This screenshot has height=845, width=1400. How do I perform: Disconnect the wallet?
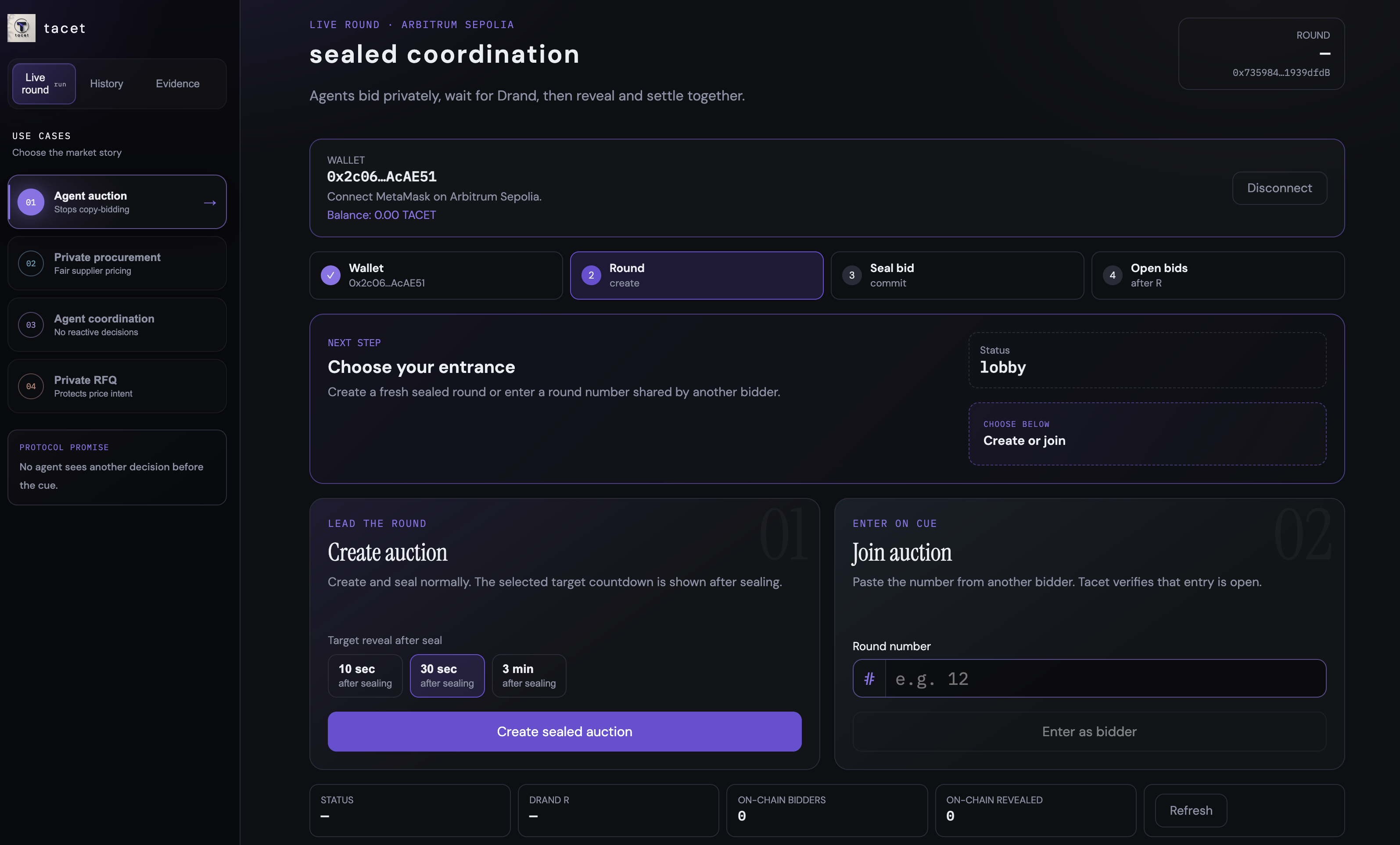[1280, 188]
